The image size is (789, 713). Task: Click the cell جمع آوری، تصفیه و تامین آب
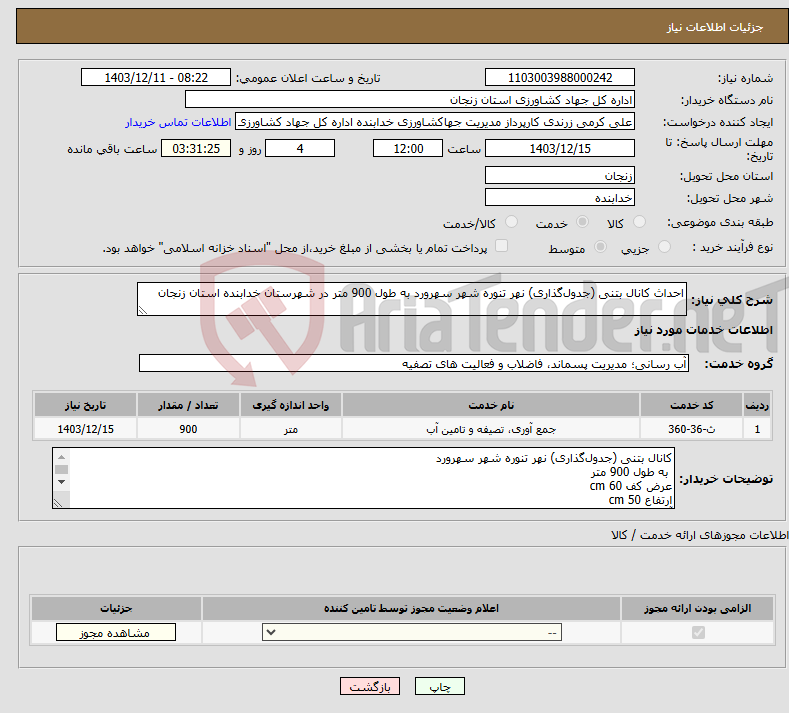click(491, 429)
